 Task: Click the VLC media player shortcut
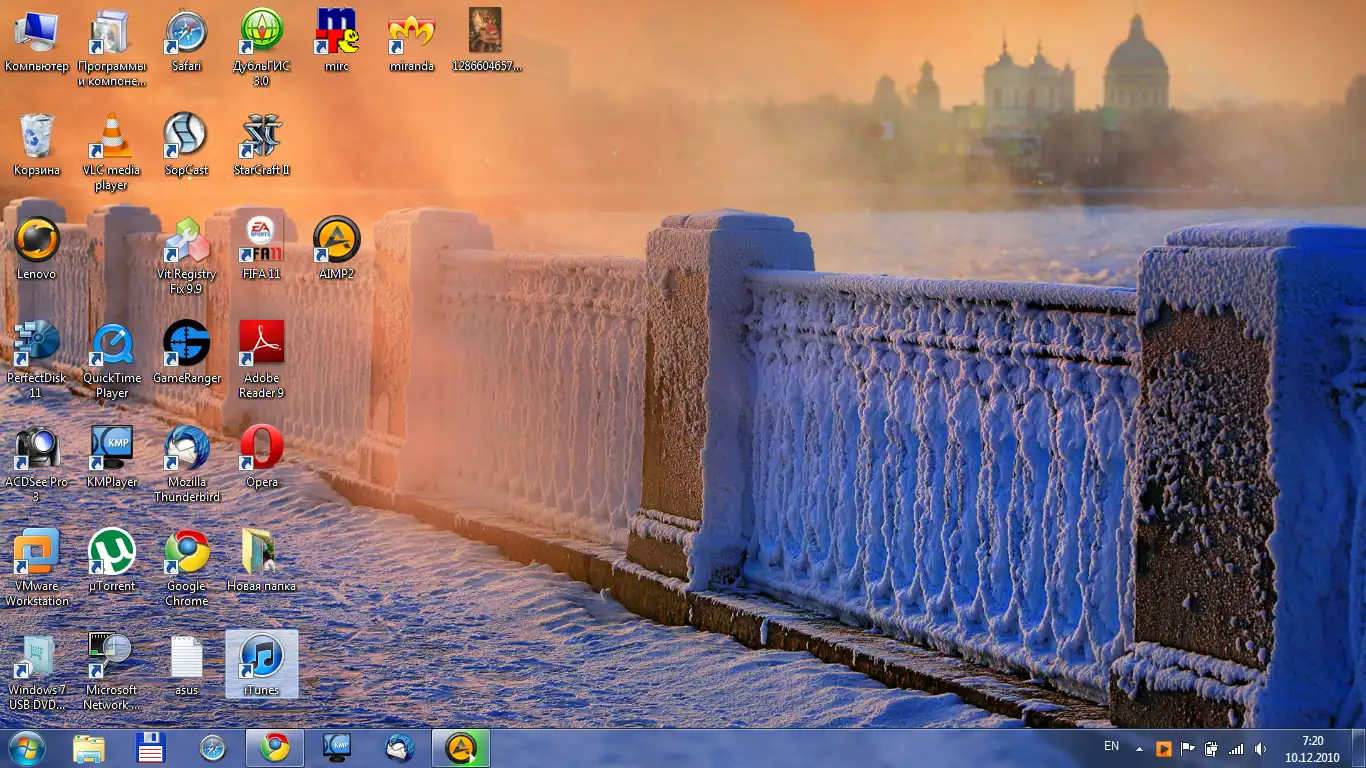click(111, 138)
